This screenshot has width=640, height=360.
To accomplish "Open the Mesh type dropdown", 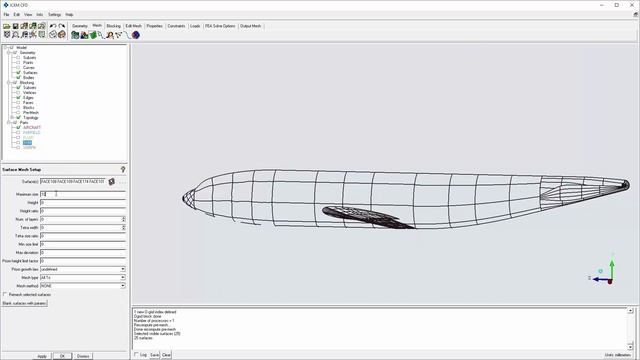I will point(122,278).
